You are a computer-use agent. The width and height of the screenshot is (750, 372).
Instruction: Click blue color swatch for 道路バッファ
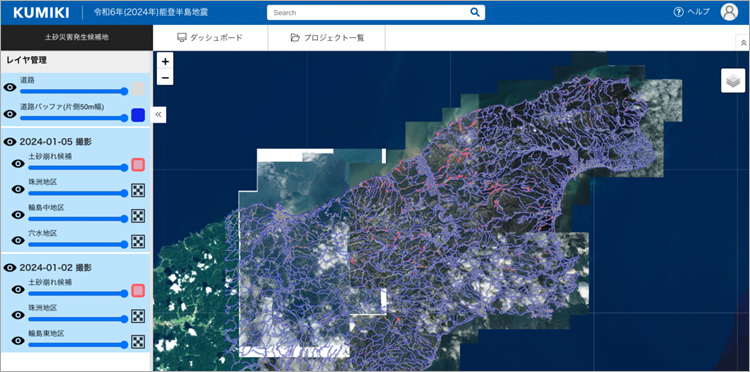tap(138, 115)
